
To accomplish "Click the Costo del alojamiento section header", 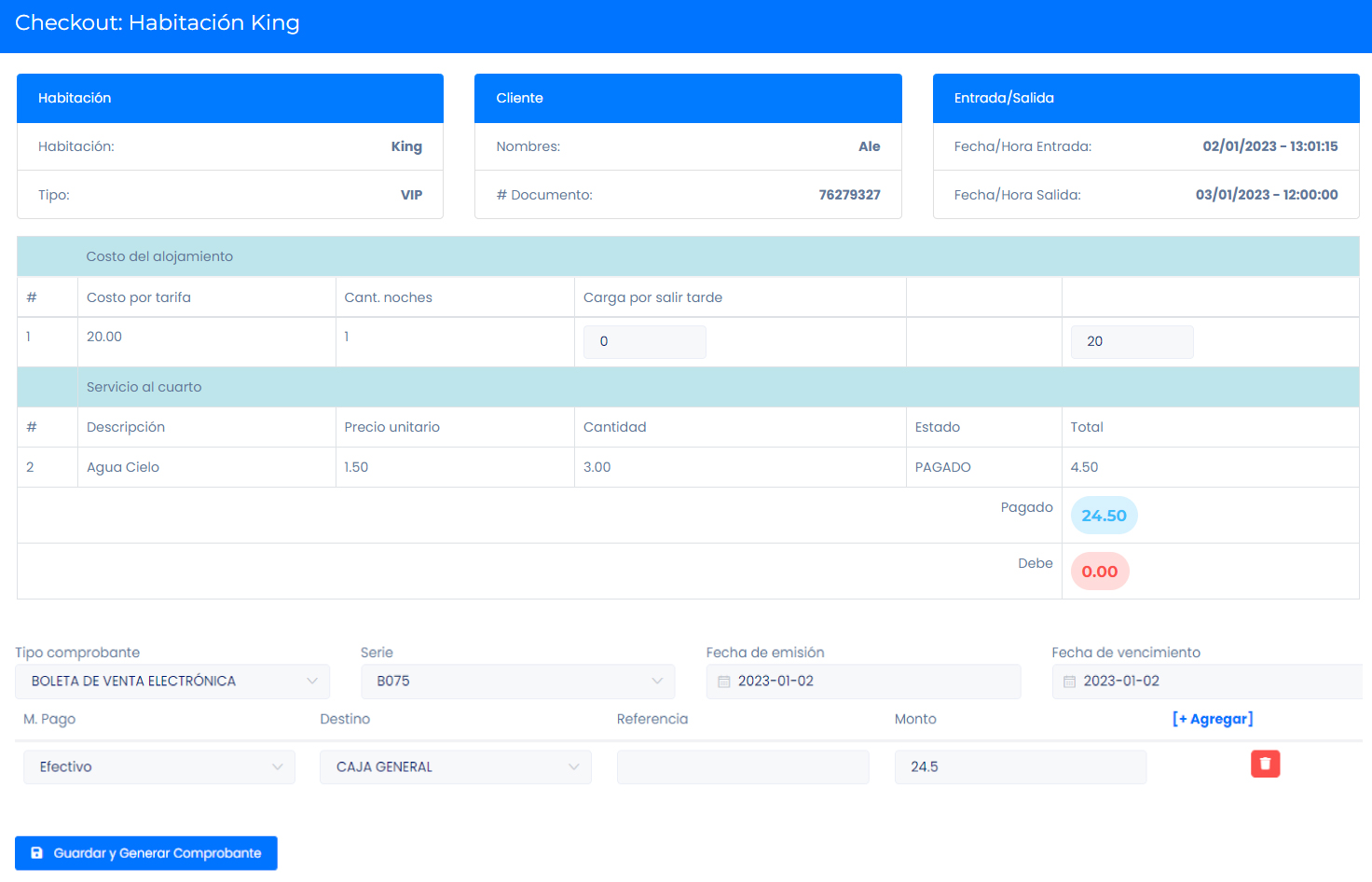I will (x=159, y=256).
